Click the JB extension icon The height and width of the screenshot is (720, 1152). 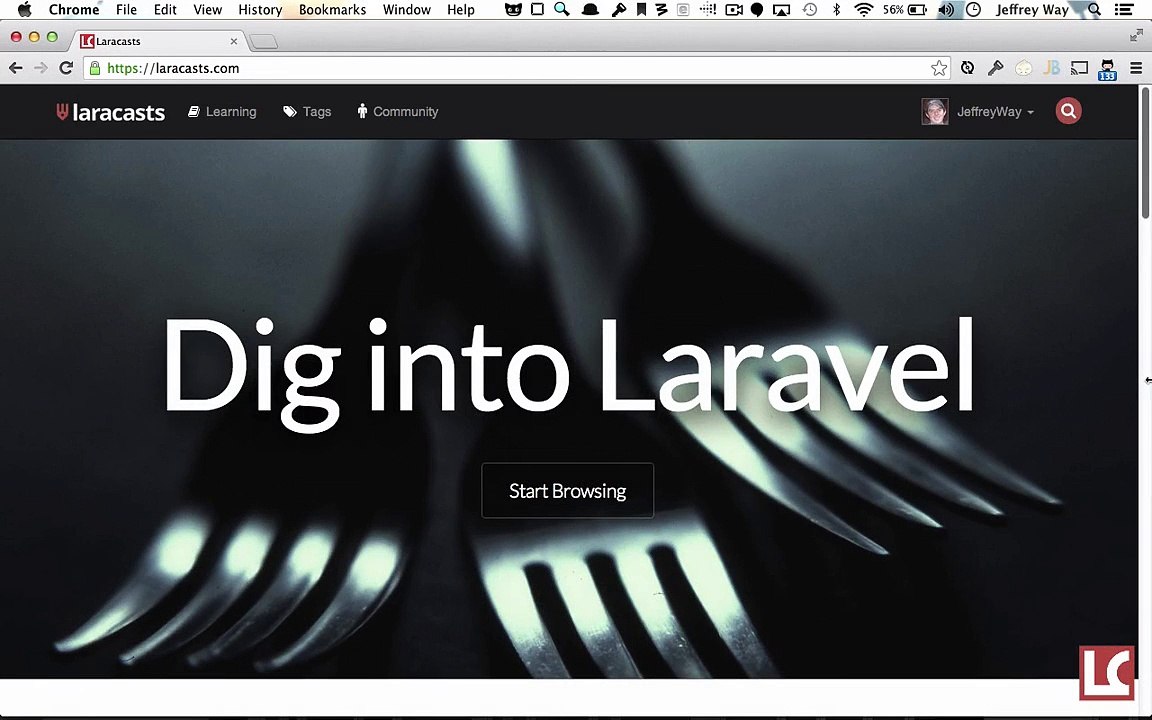(1051, 68)
